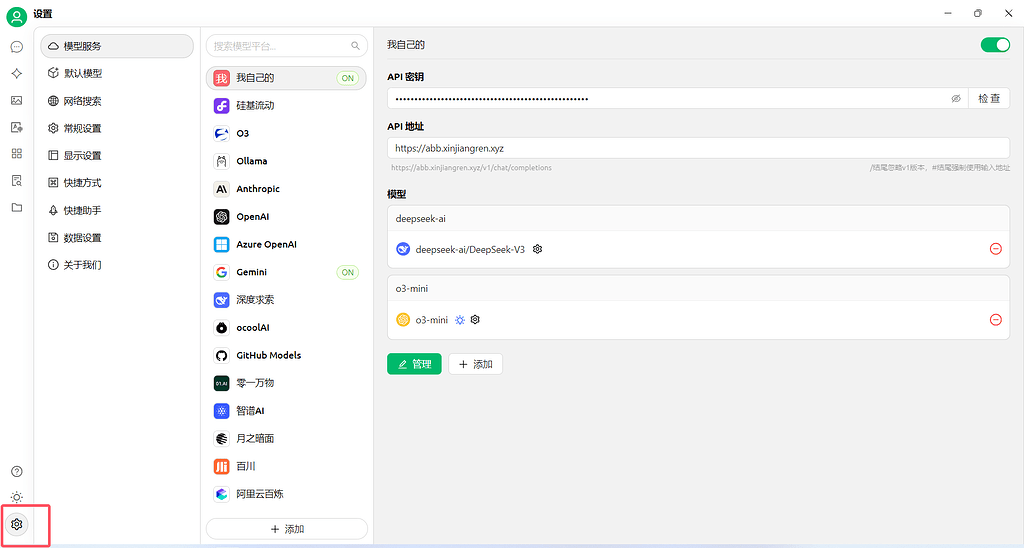Select O3 provider
This screenshot has height=548, width=1024.
286,133
